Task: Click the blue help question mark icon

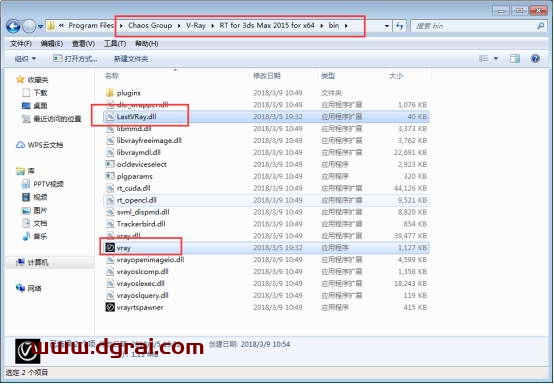Action: [535, 59]
